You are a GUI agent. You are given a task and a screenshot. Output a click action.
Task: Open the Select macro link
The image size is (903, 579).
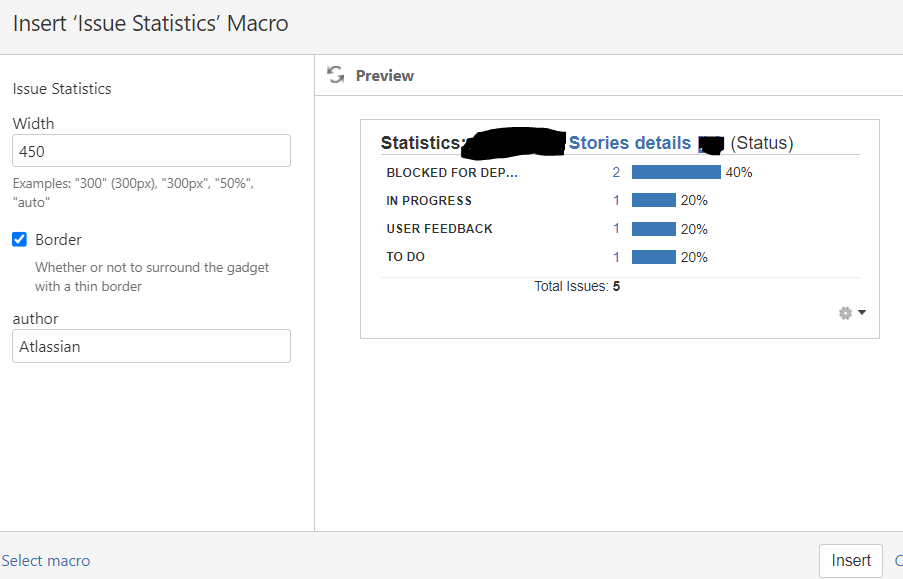[x=46, y=561]
